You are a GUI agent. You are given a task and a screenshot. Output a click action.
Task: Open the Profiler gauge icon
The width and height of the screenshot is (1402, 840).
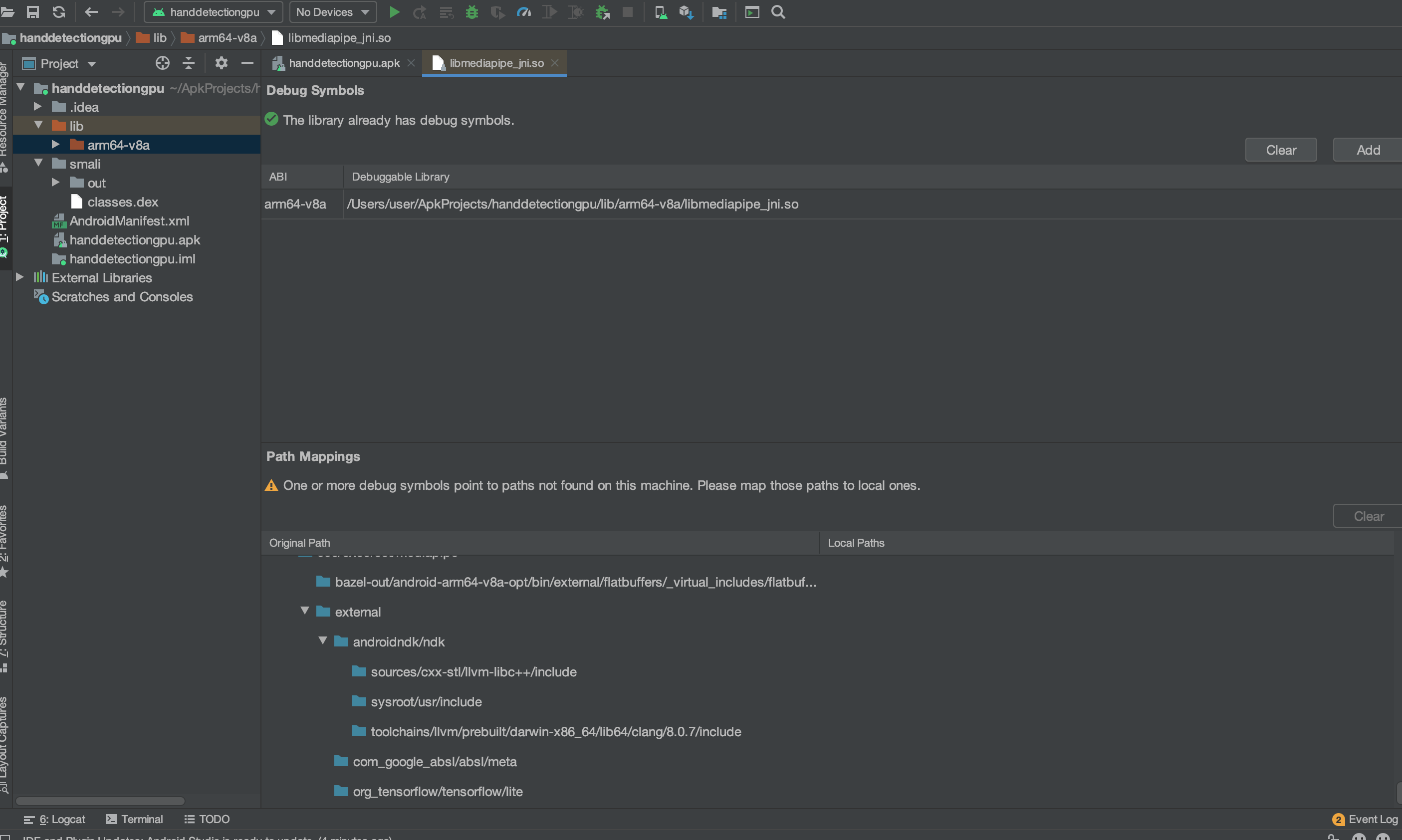point(523,12)
